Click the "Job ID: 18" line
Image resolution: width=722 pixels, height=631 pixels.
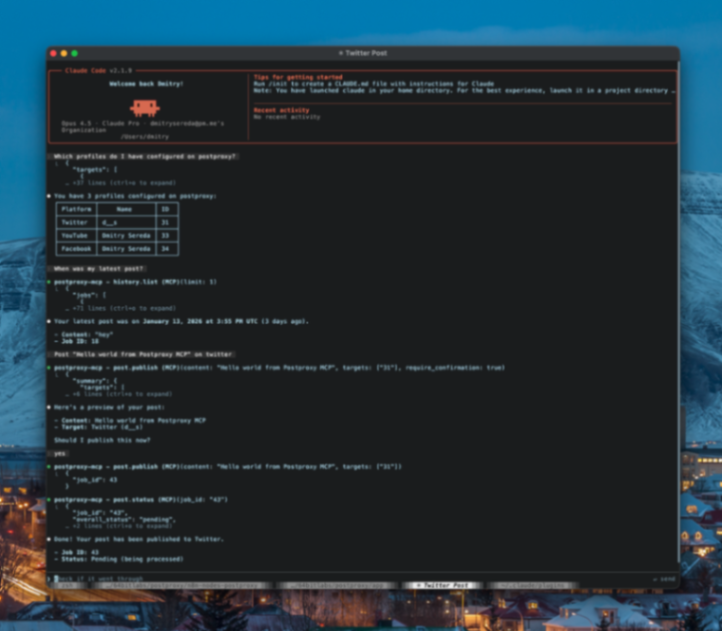point(80,341)
